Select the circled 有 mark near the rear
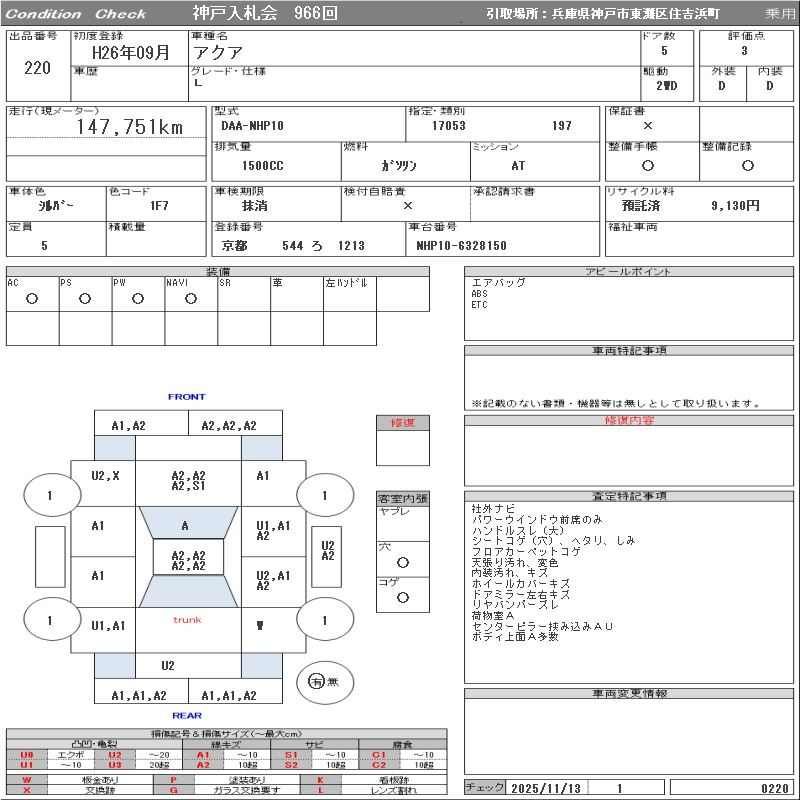 [316, 682]
